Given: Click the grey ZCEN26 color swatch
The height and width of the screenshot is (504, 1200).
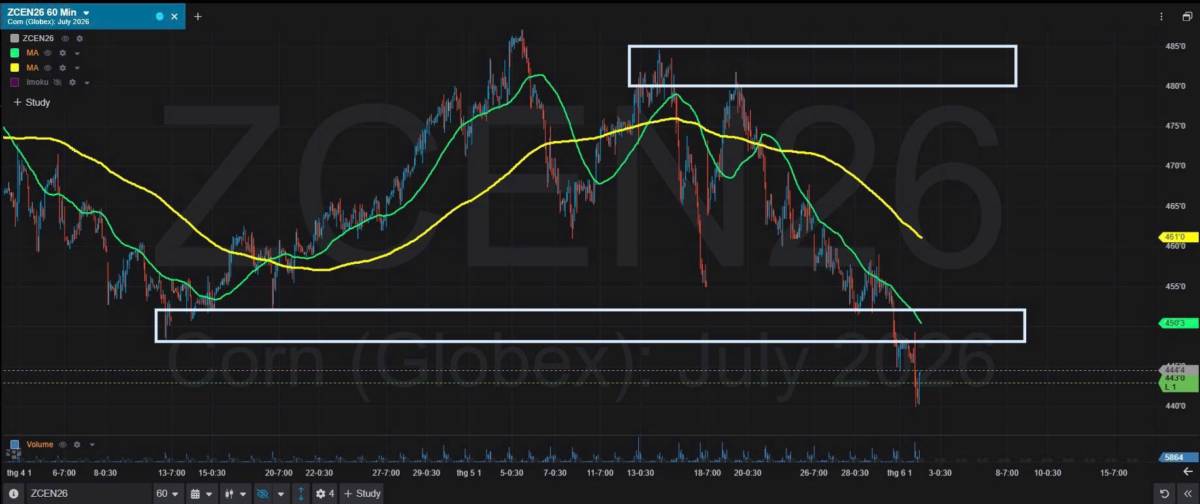Looking at the screenshot, I should coord(14,38).
